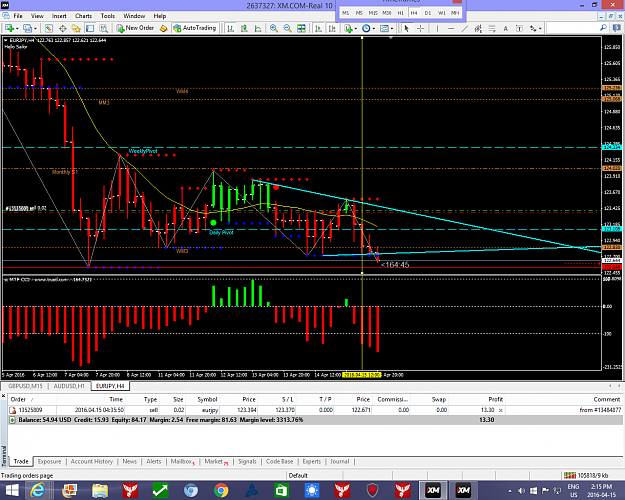Open the Tools menu
625x500 pixels.
108,16
